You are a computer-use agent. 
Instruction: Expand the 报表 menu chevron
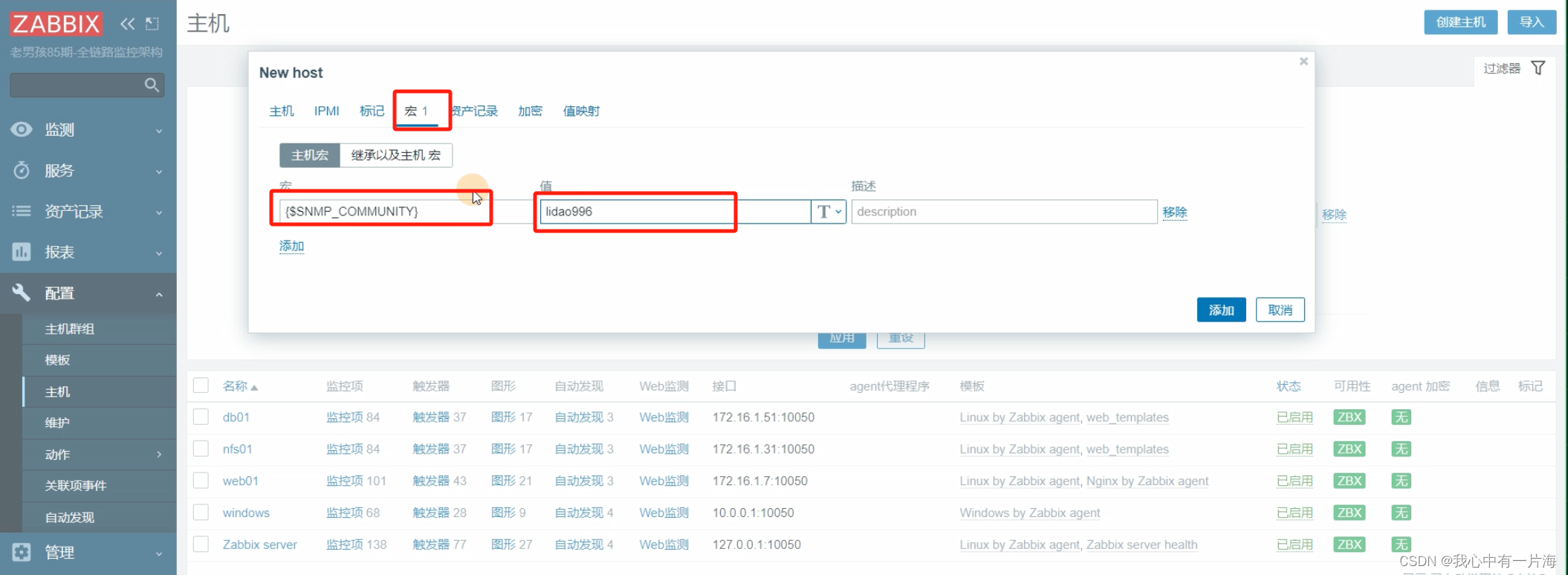pos(159,253)
